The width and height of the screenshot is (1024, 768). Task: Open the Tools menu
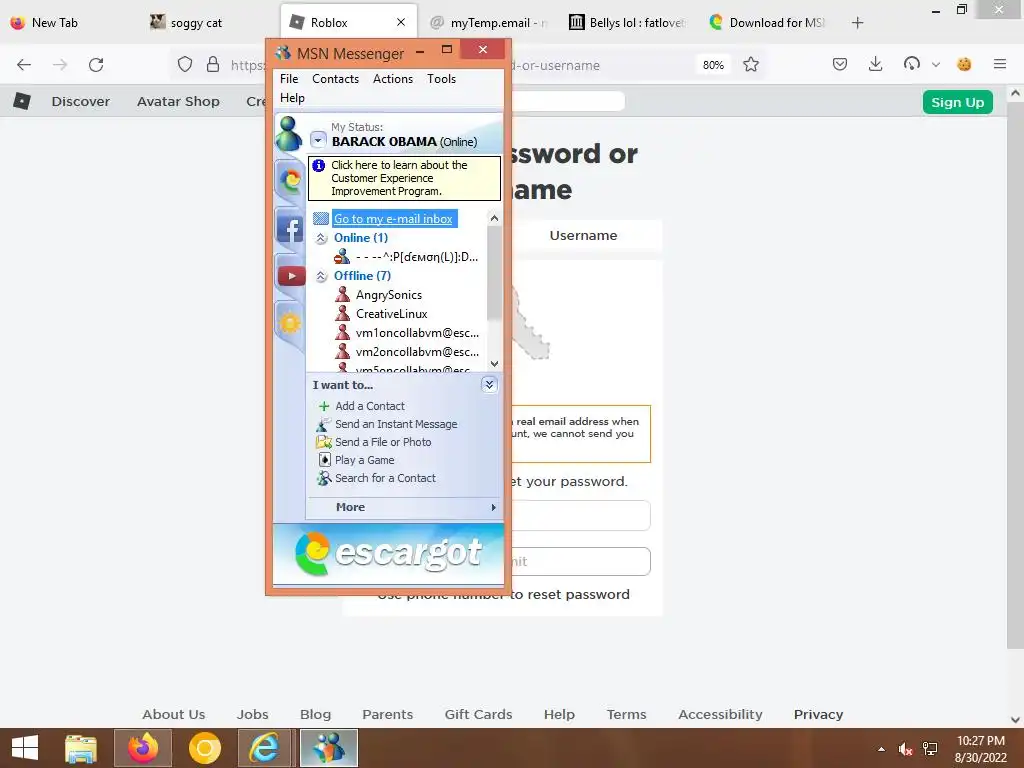pyautogui.click(x=441, y=79)
